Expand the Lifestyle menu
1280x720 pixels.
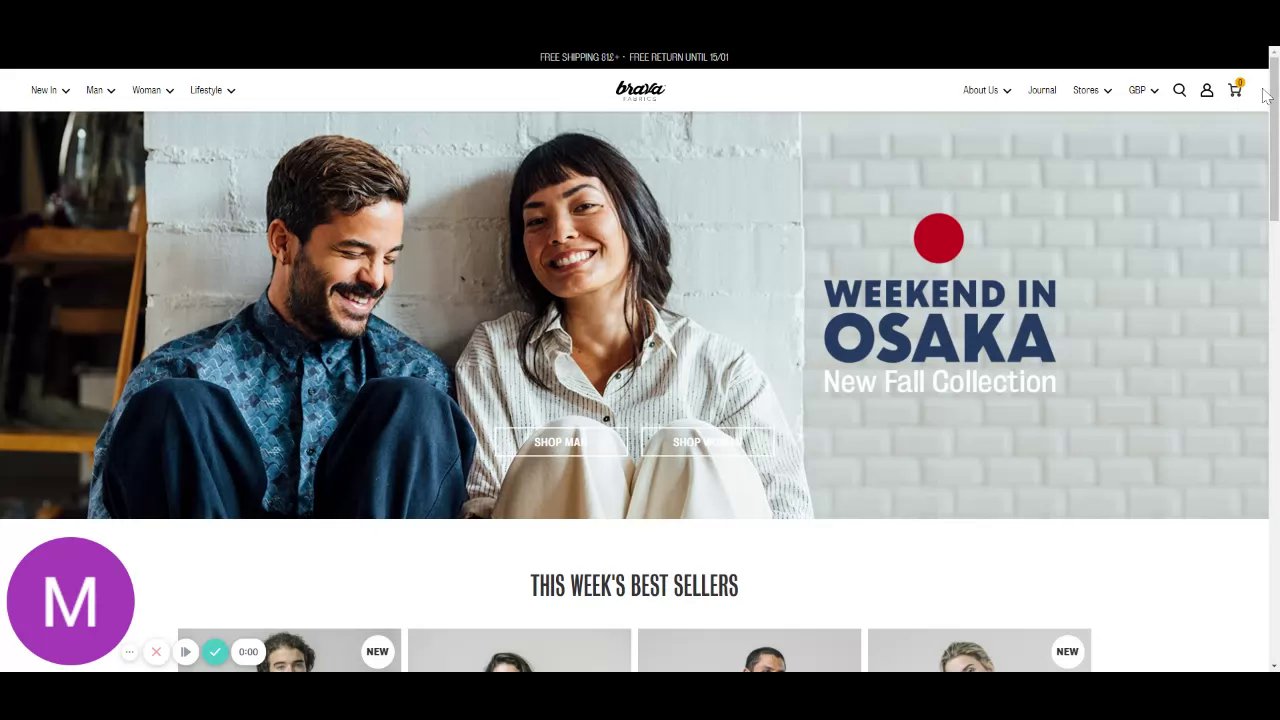[x=212, y=90]
